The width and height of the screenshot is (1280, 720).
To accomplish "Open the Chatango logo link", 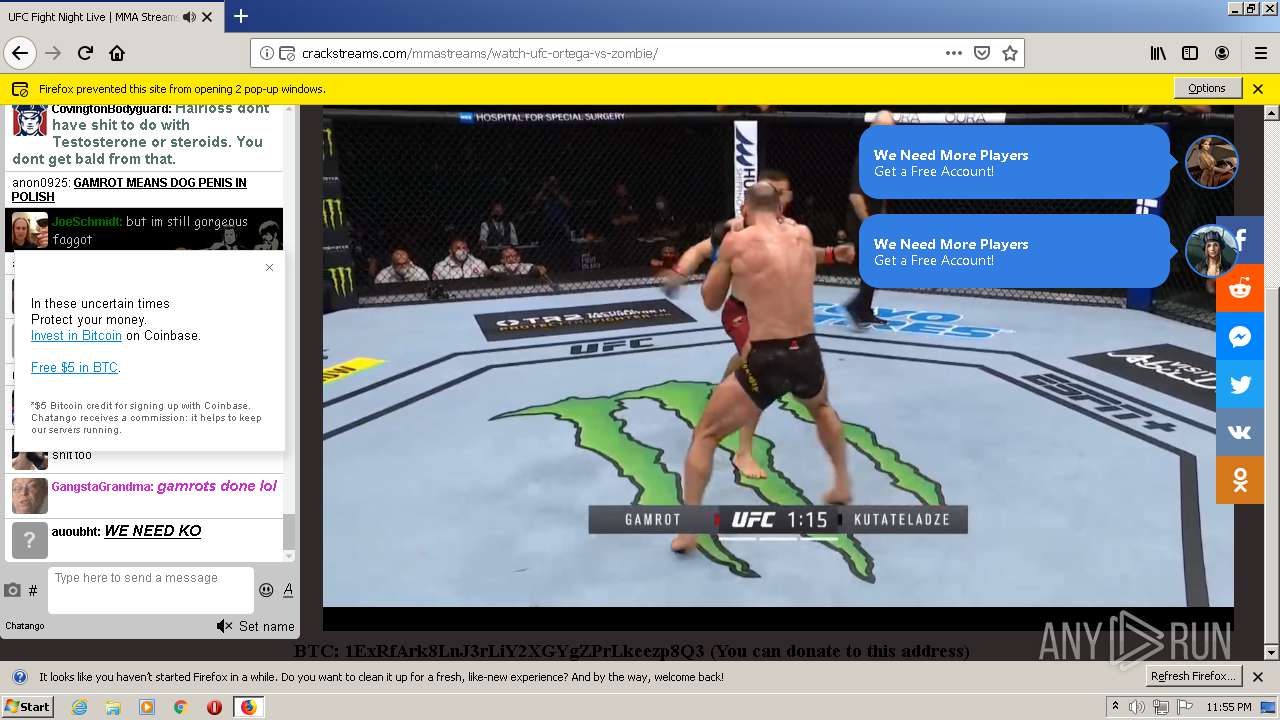I will [x=25, y=626].
